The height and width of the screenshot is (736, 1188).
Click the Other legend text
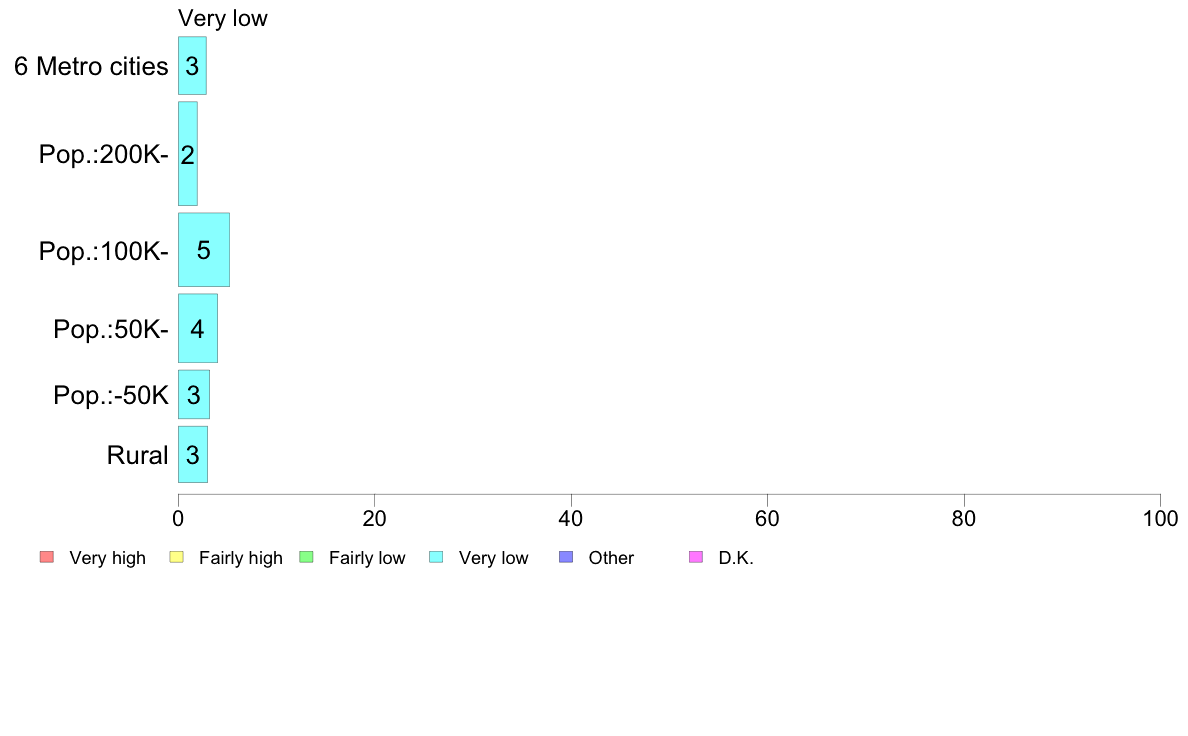tap(611, 558)
